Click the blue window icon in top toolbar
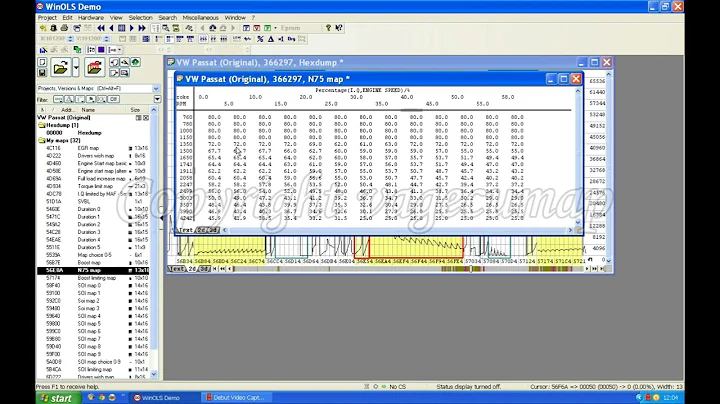 [x=246, y=28]
